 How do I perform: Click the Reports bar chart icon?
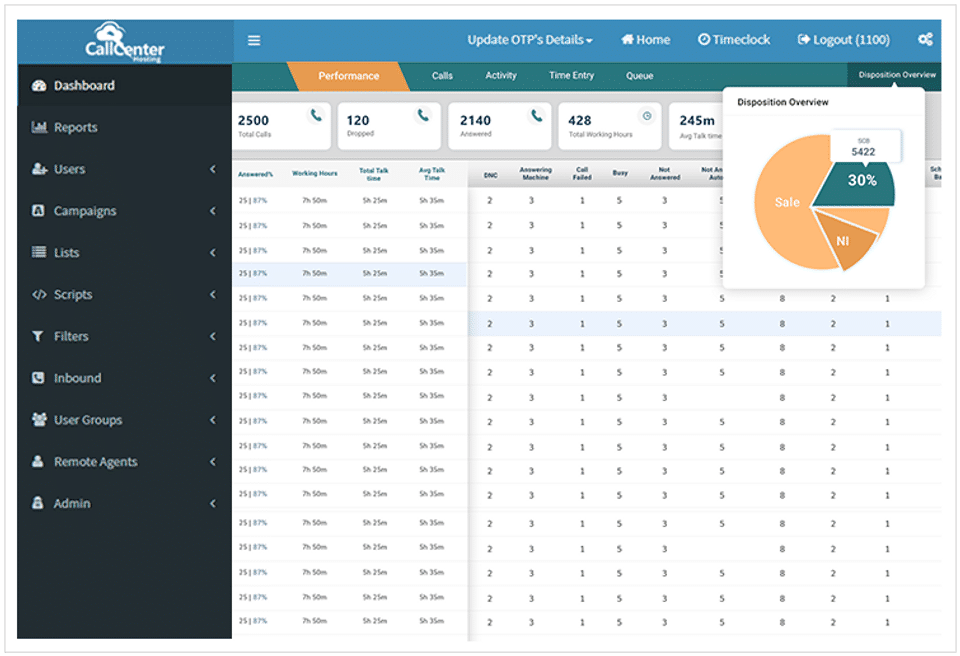click(39, 128)
